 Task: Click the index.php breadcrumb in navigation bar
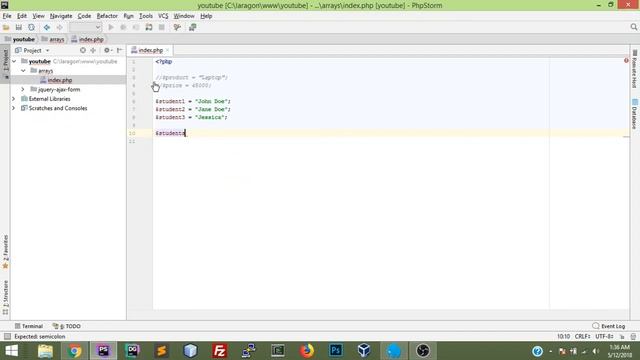point(87,39)
